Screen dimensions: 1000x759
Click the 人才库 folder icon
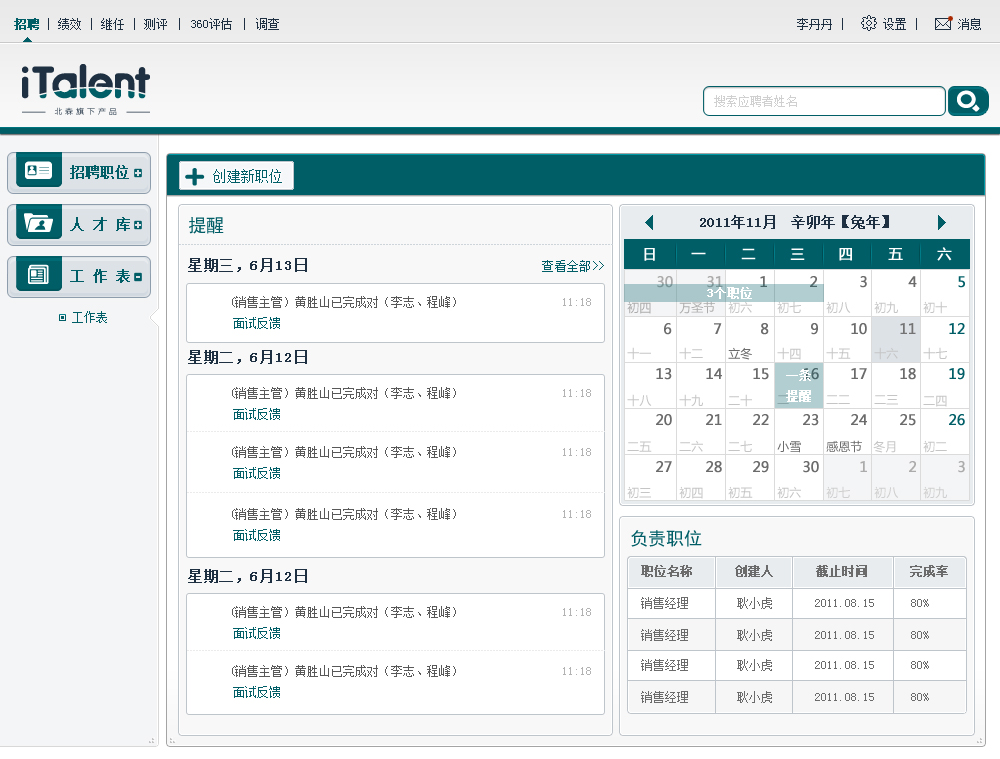coord(39,223)
